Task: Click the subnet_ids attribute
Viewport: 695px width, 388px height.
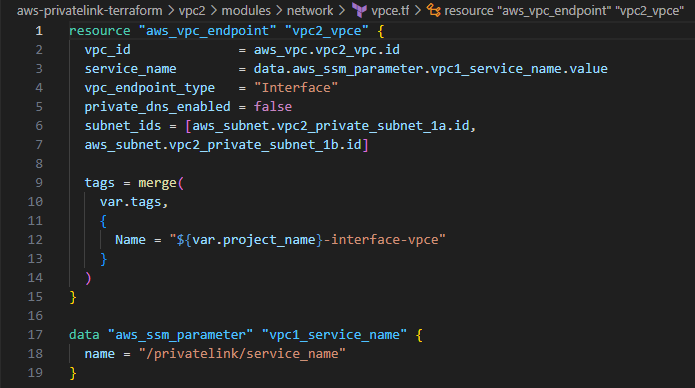Action: [x=123, y=126]
